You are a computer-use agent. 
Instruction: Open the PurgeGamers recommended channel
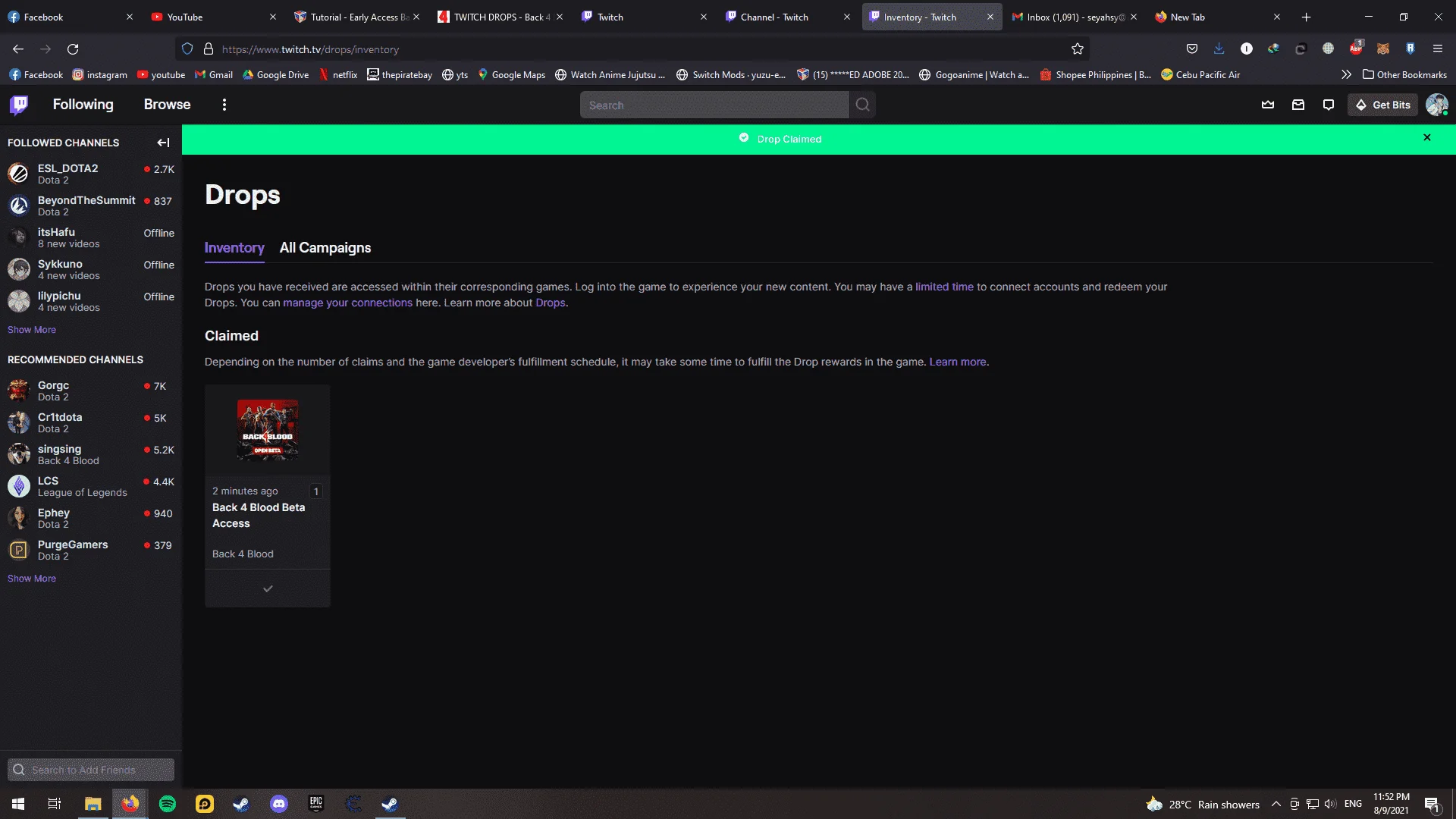[x=91, y=550]
